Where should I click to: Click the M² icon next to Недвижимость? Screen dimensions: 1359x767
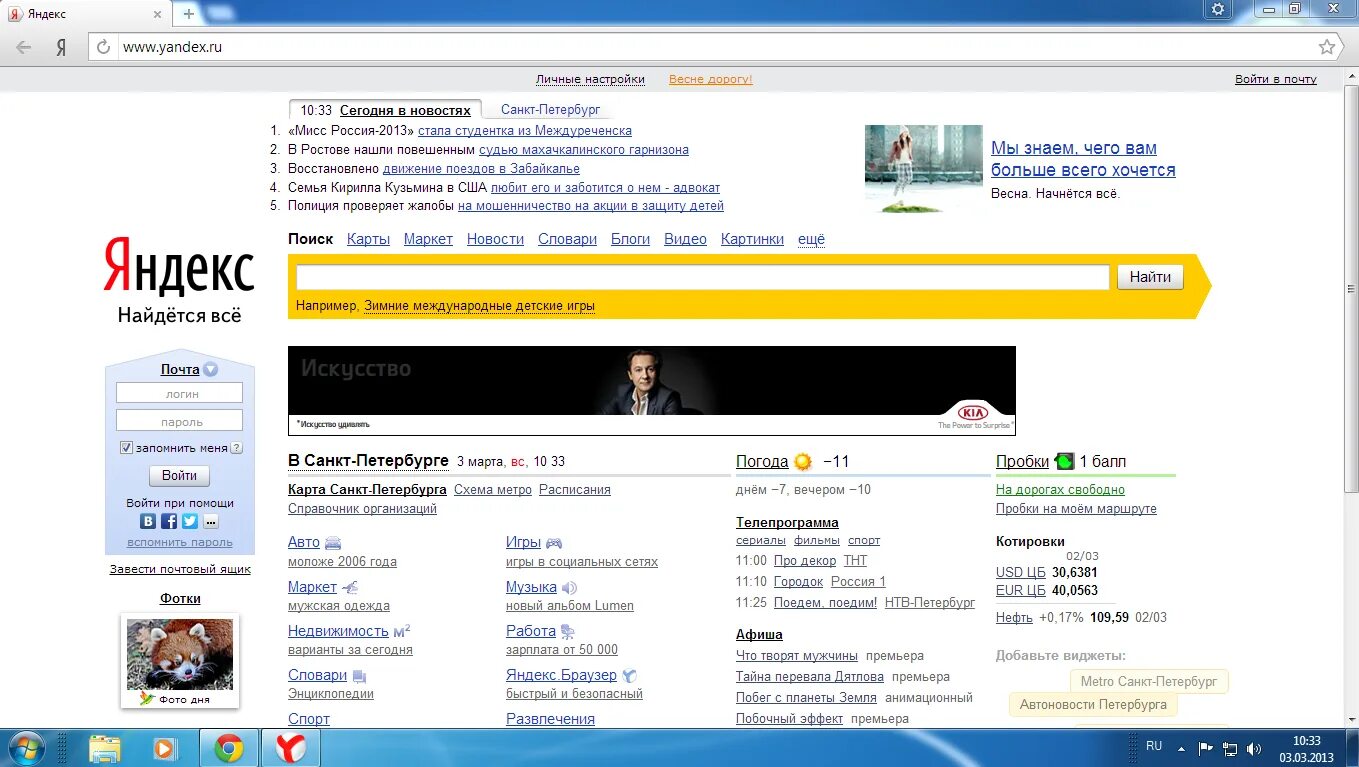pos(402,631)
